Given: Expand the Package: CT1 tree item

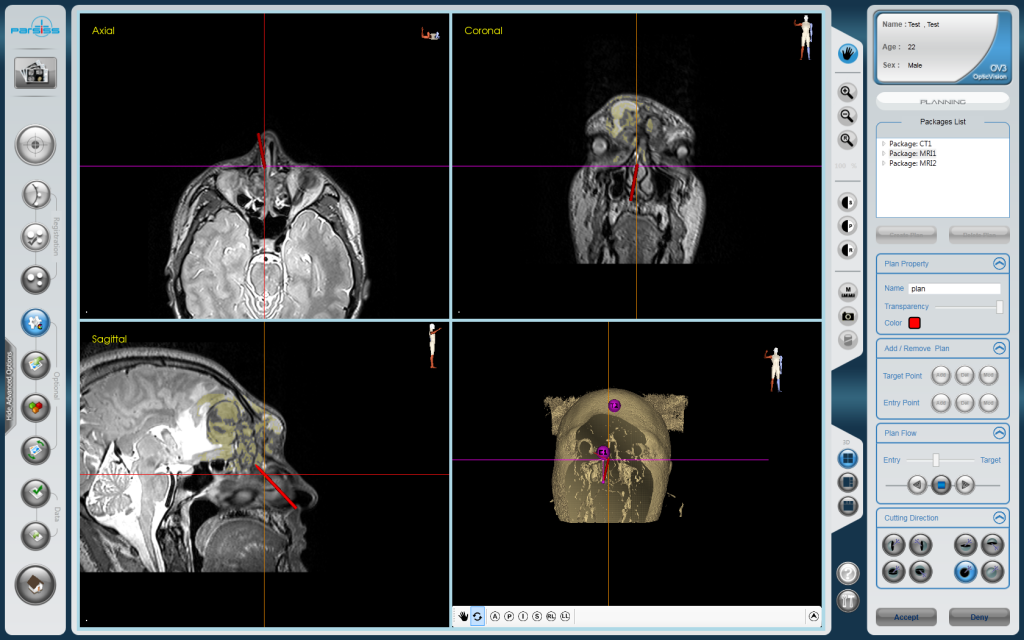Looking at the screenshot, I should pos(884,144).
